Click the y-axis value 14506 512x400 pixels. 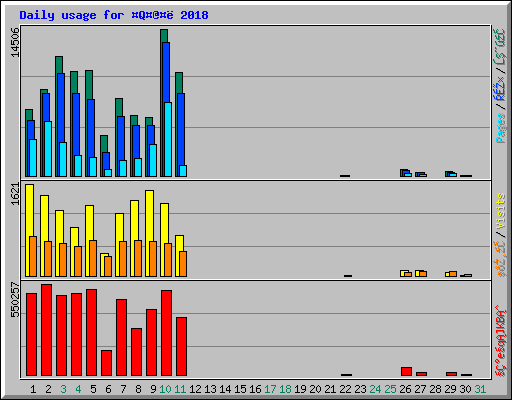coord(15,42)
